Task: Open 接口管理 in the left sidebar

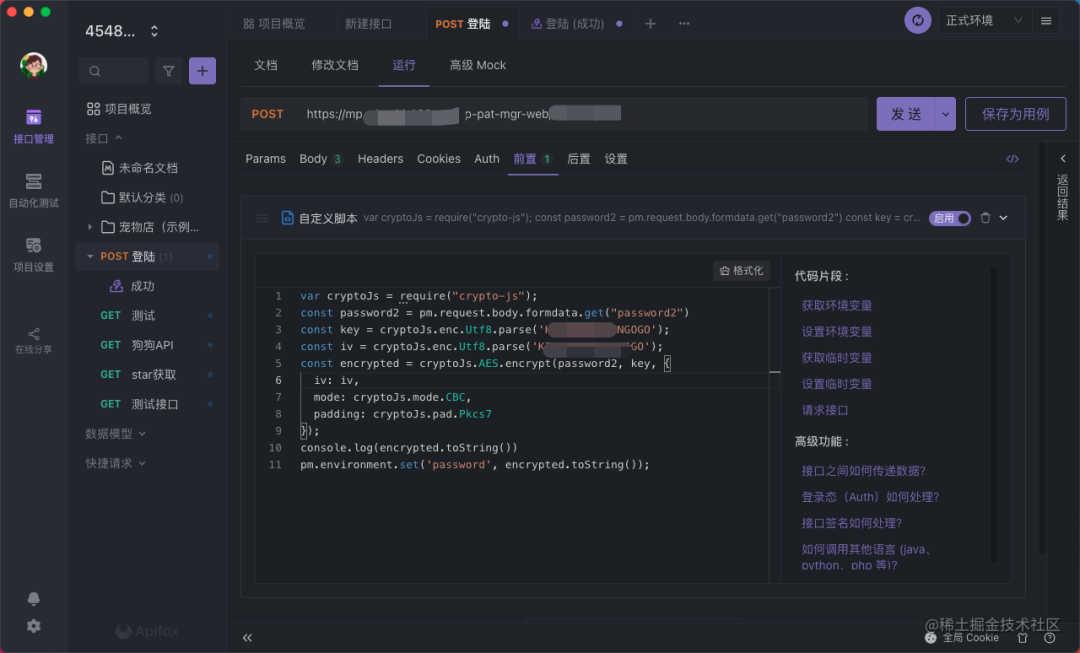Action: click(x=33, y=126)
